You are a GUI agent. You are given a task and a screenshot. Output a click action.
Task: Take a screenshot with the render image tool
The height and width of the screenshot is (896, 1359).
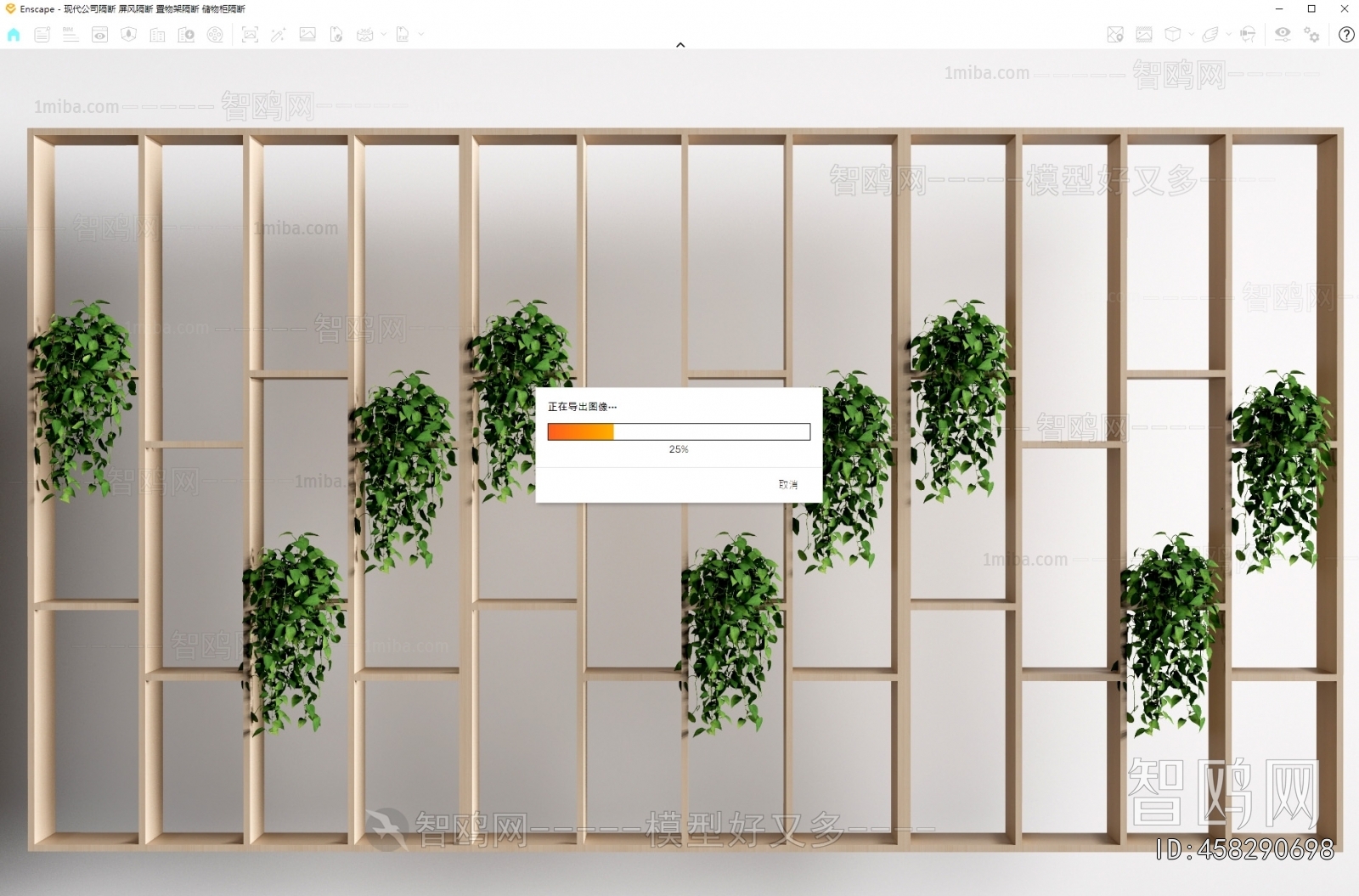pyautogui.click(x=250, y=35)
